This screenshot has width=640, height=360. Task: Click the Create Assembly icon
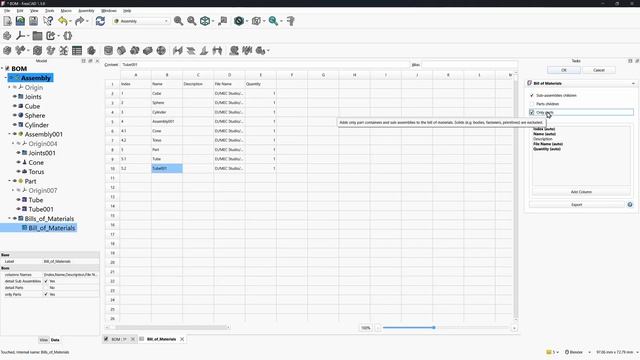(7, 51)
